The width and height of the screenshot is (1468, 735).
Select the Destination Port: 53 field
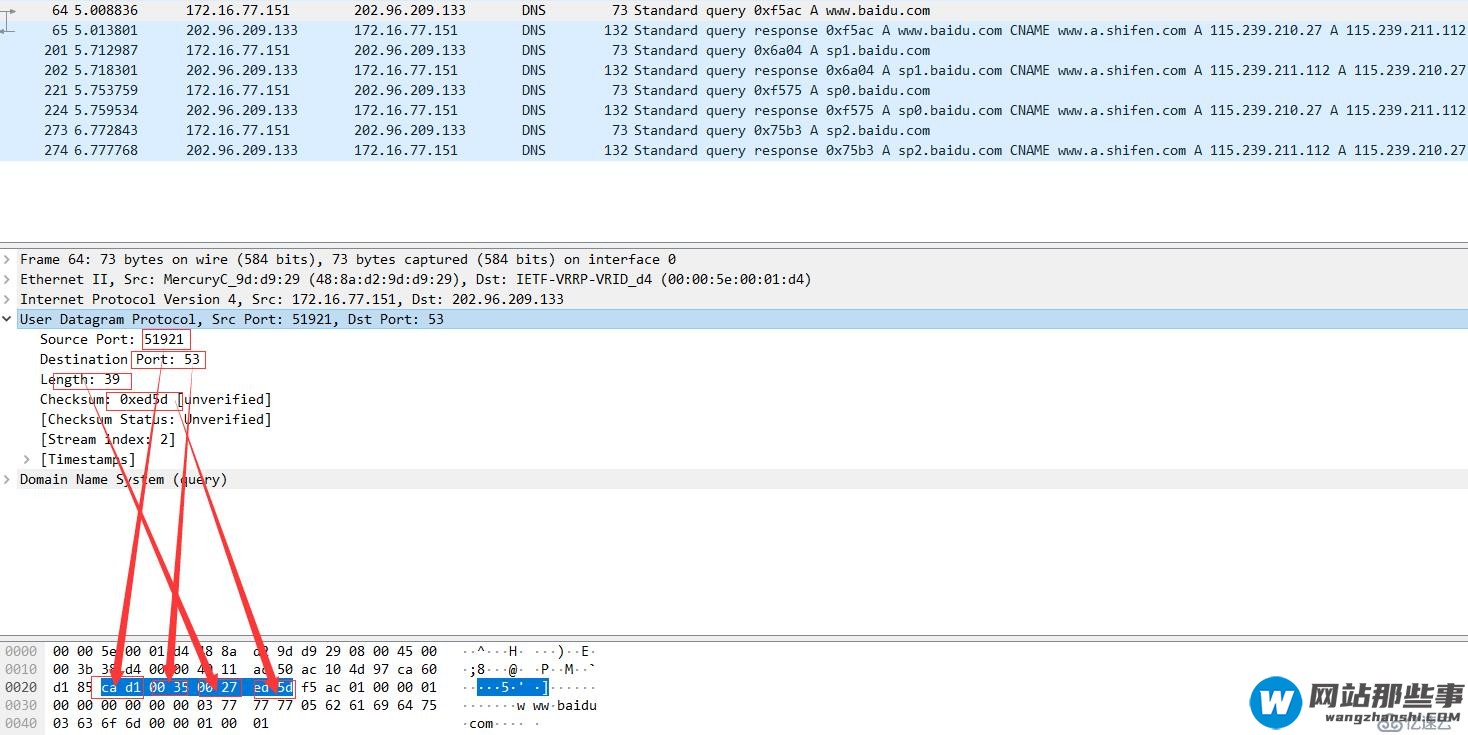coord(120,359)
